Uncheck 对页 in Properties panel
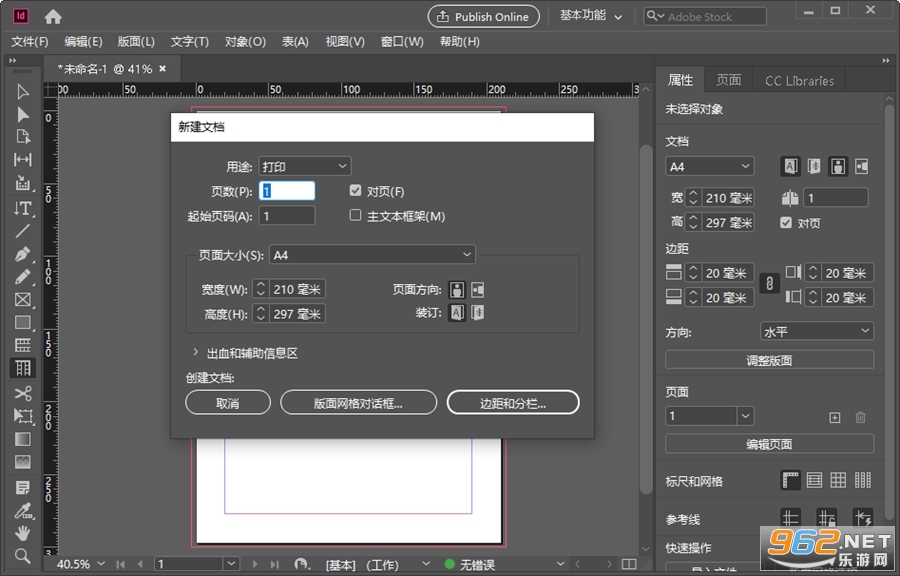900x576 pixels. pyautogui.click(x=786, y=223)
